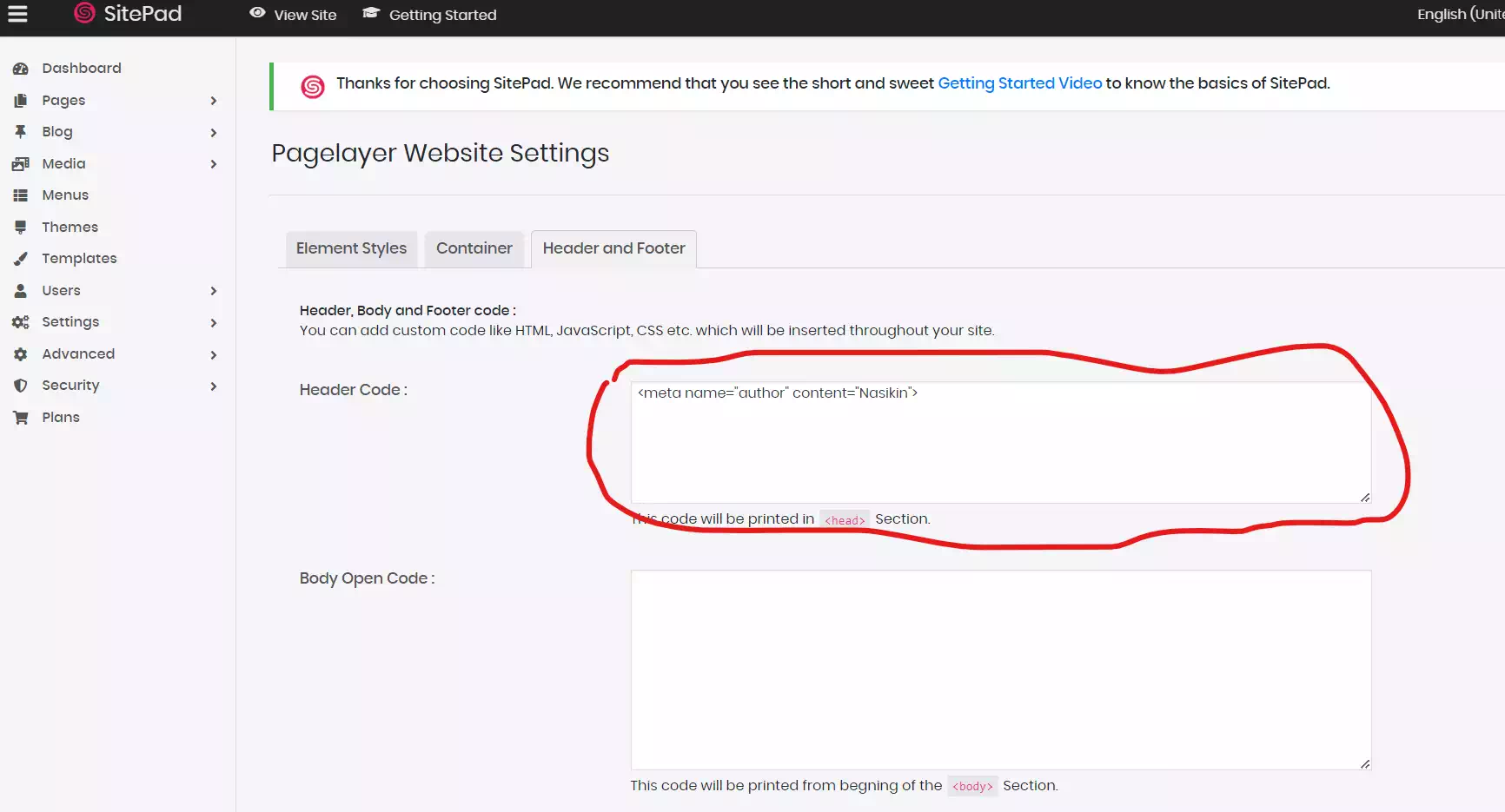Open Dashboard from the sidebar
The height and width of the screenshot is (812, 1505).
[82, 69]
